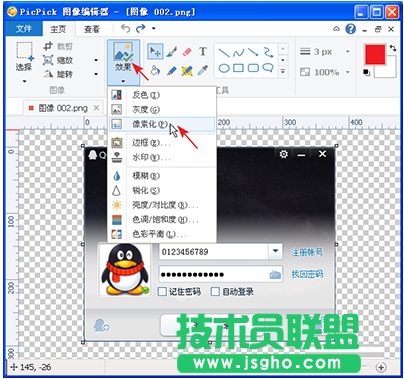Reset to default black and white colors
The image size is (404, 379).
tap(366, 72)
